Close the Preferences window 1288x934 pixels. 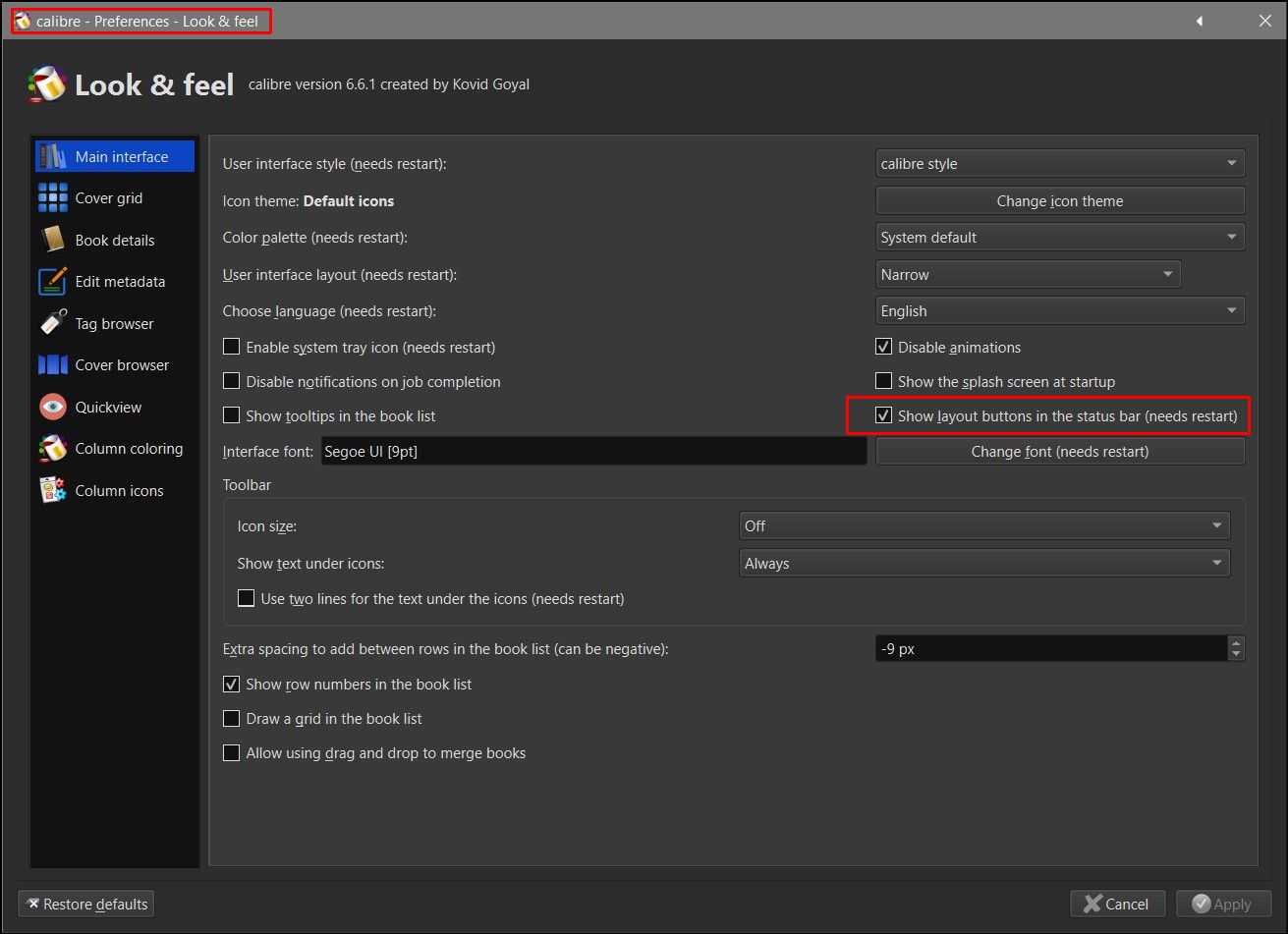1265,21
